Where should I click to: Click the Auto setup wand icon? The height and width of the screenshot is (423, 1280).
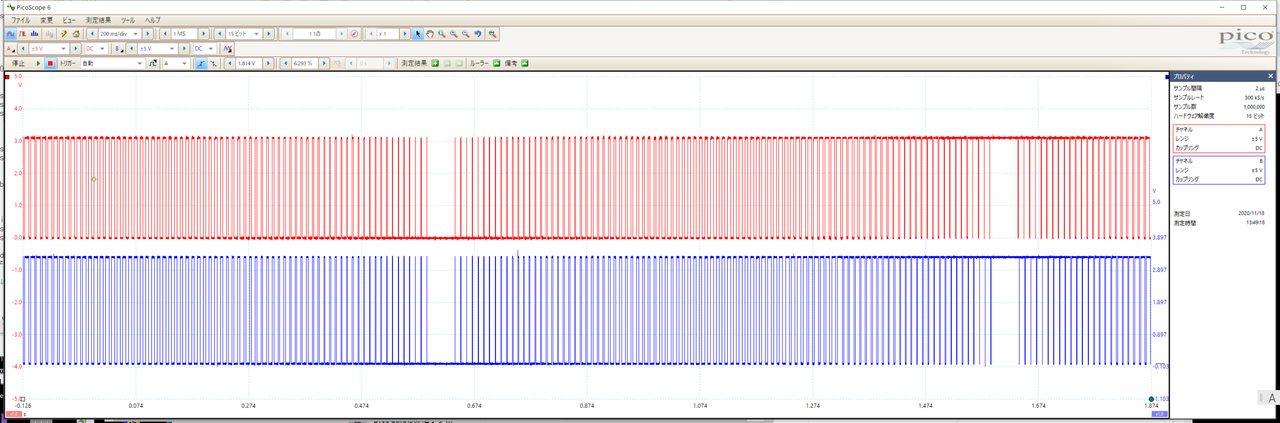(63, 33)
